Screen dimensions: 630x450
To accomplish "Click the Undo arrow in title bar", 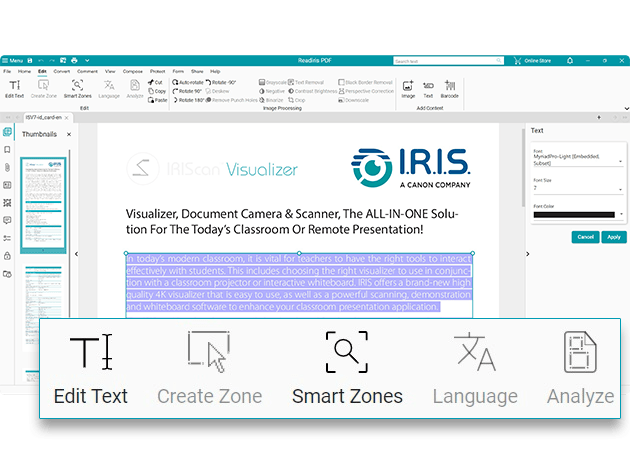I will (41, 61).
